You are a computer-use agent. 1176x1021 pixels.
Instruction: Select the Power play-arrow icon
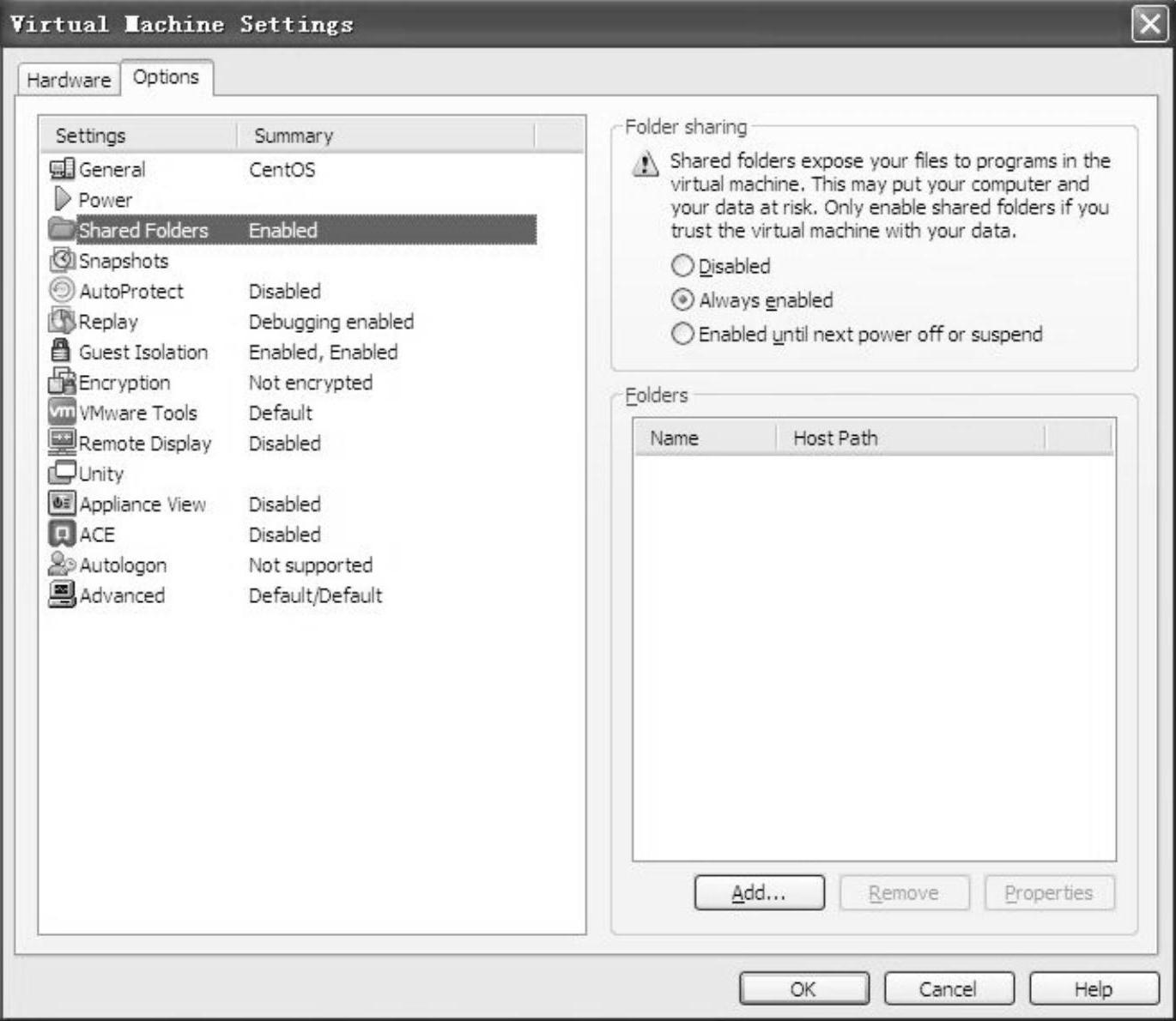(62, 200)
